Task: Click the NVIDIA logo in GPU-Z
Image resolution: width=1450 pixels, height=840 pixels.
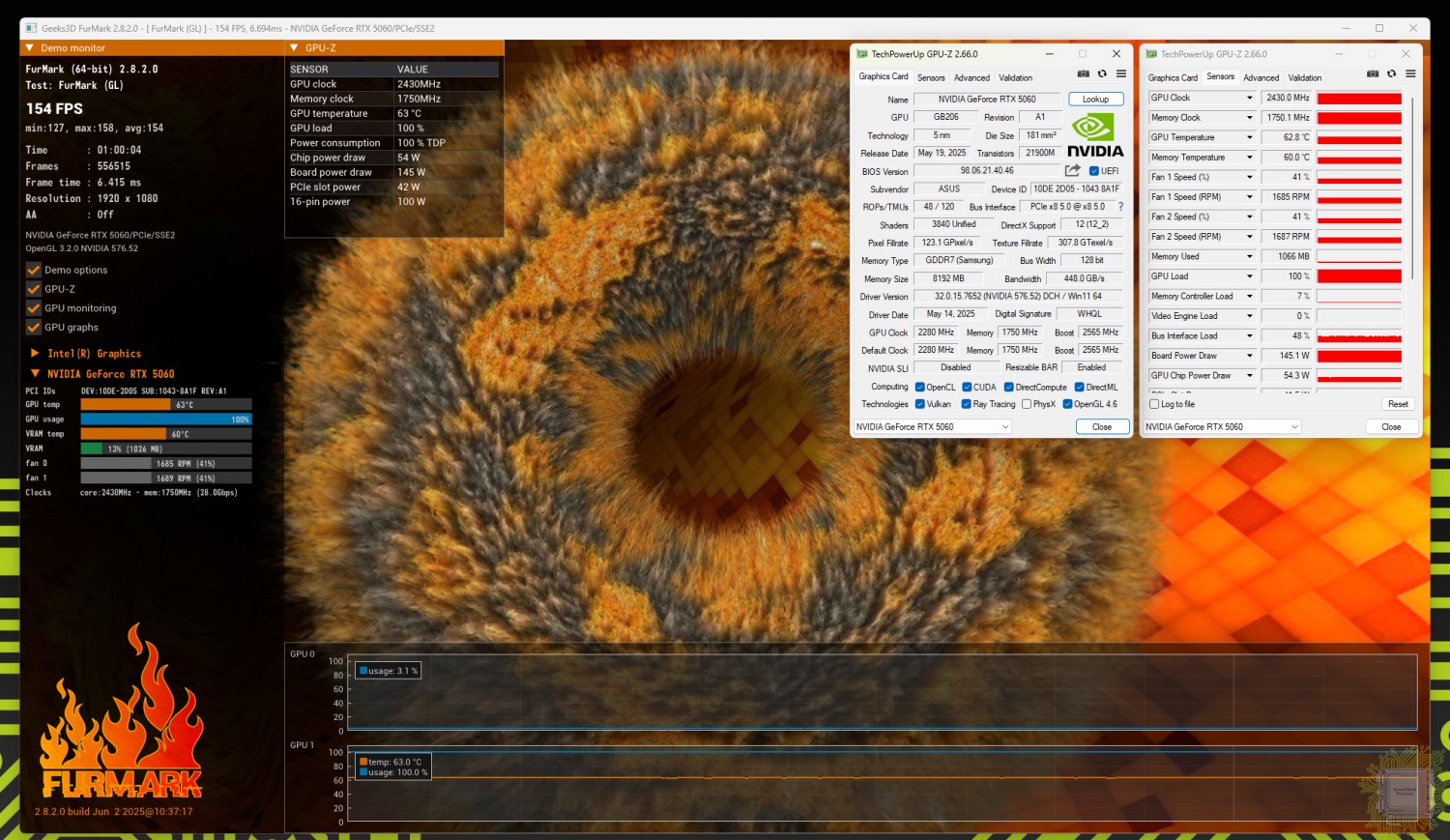Action: 1095,135
